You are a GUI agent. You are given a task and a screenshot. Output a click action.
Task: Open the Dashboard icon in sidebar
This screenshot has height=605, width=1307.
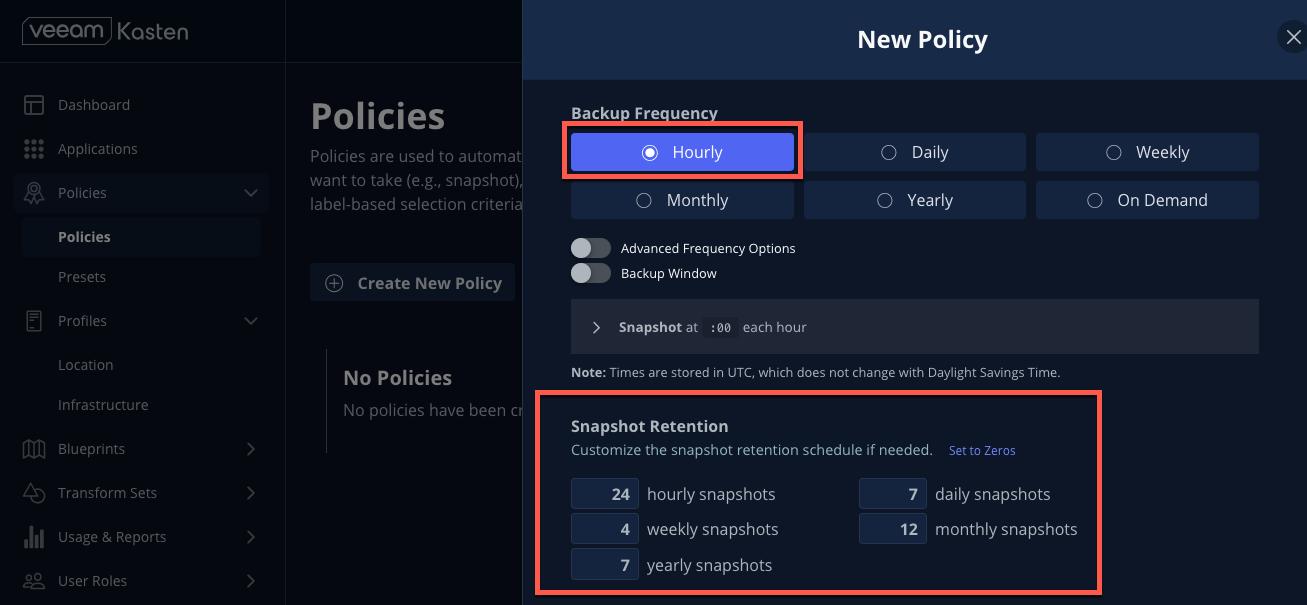click(34, 105)
